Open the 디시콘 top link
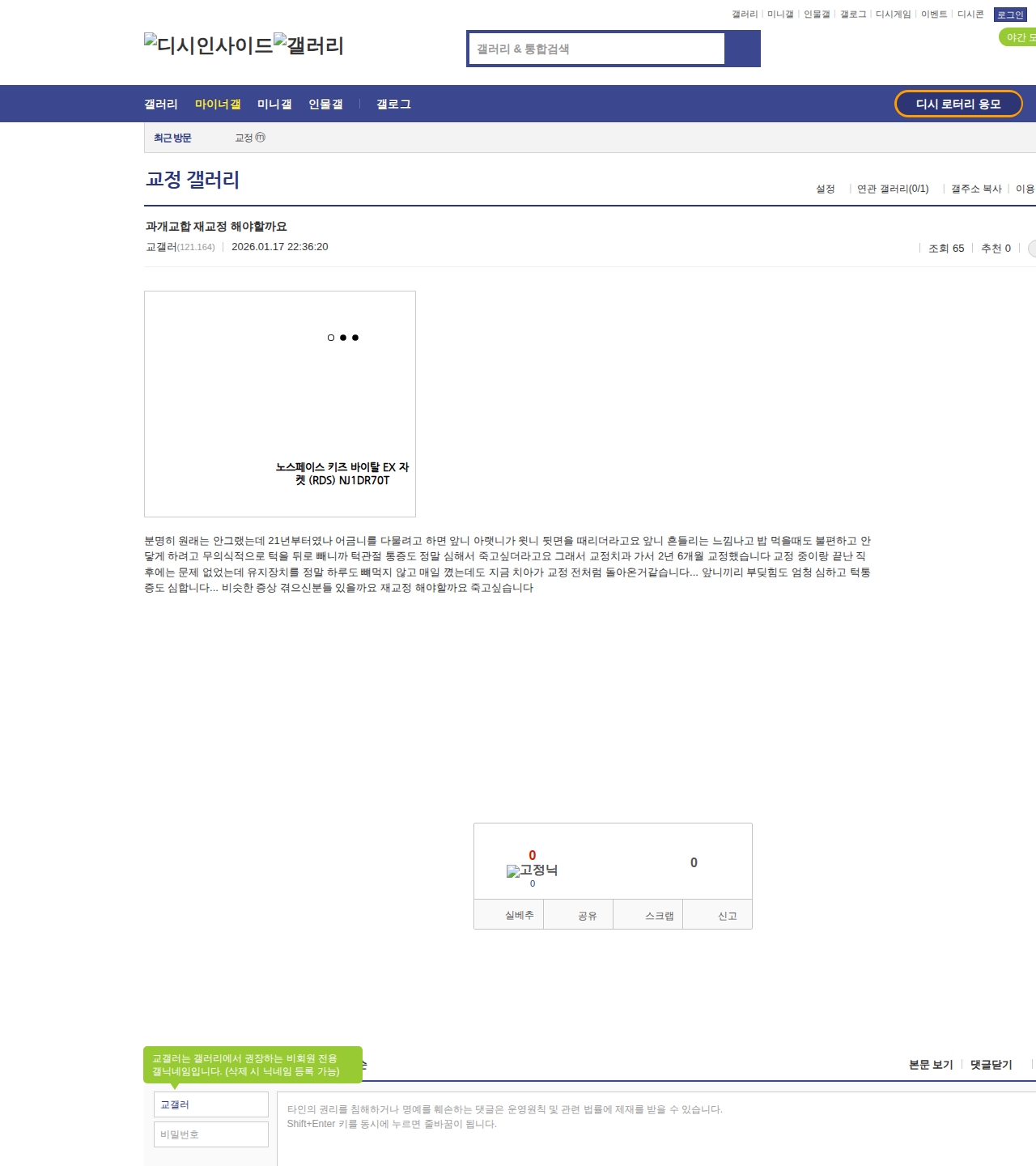Screen dimensions: 1036x1166 coord(970,15)
